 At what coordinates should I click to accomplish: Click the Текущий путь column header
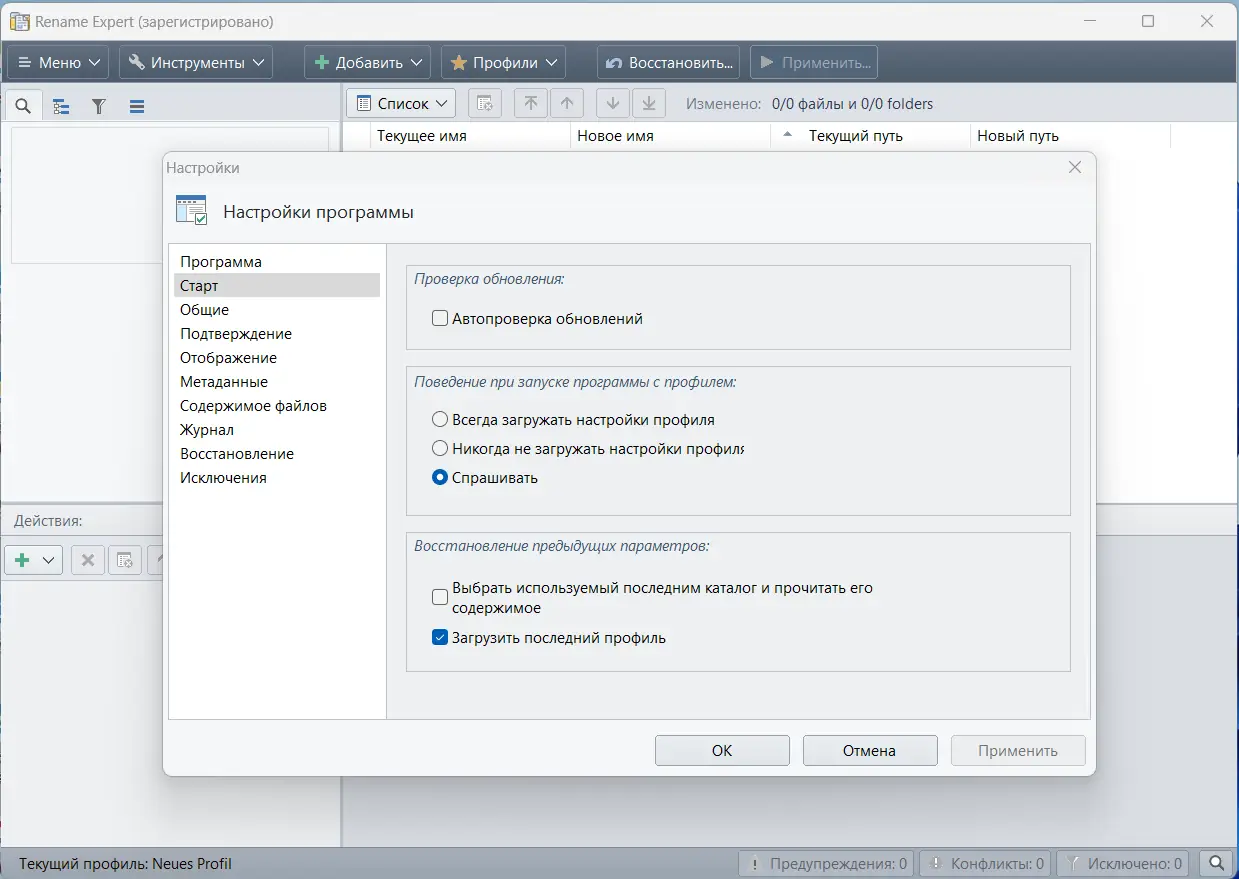(x=871, y=135)
